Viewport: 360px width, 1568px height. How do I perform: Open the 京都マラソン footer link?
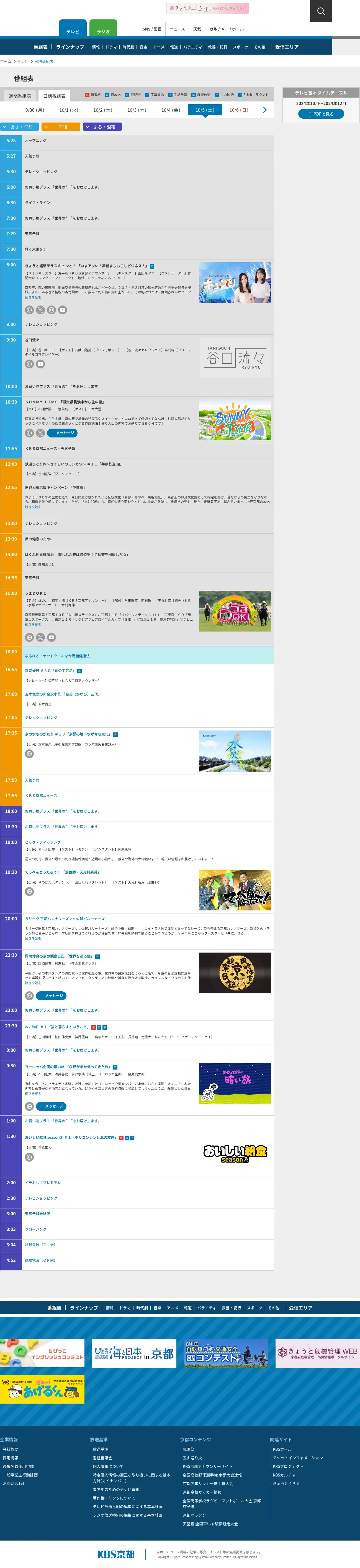[195, 1515]
